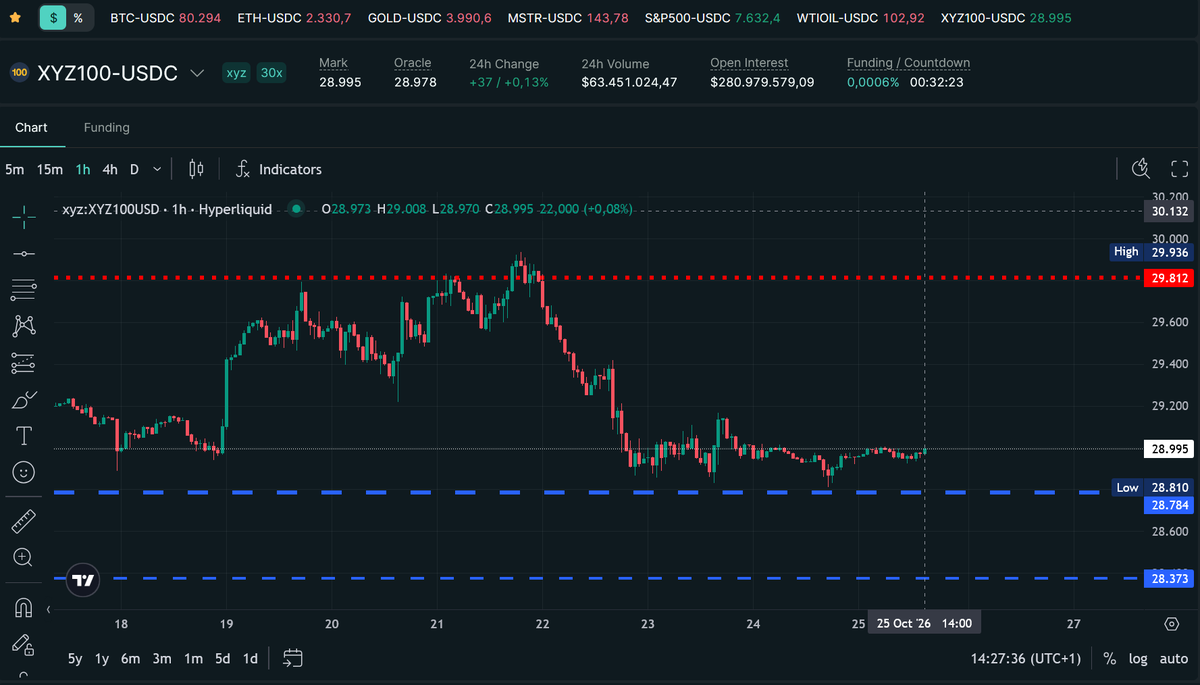Click the Open Interest stat label

(749, 63)
